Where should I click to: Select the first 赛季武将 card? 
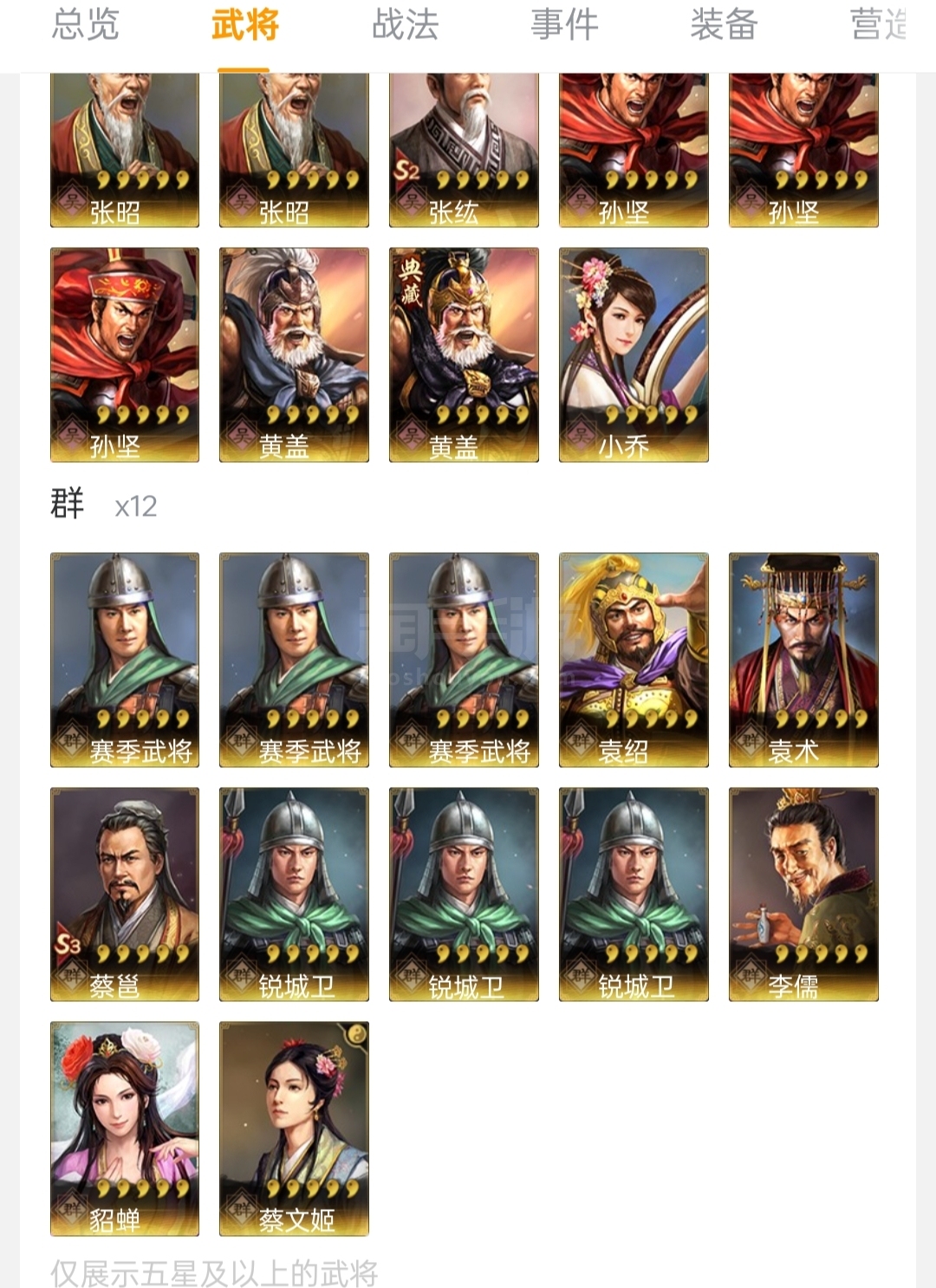coord(125,660)
